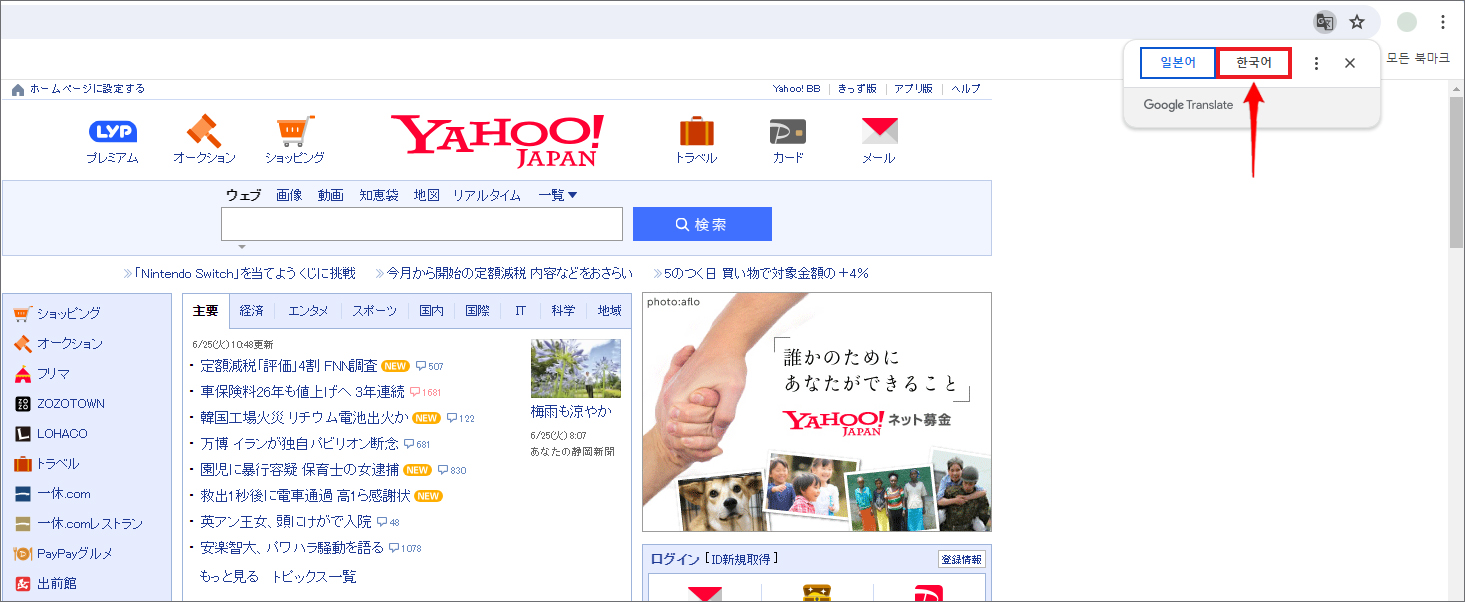The height and width of the screenshot is (602, 1465).
Task: Switch to the スポーツ news tab
Action: tap(375, 311)
